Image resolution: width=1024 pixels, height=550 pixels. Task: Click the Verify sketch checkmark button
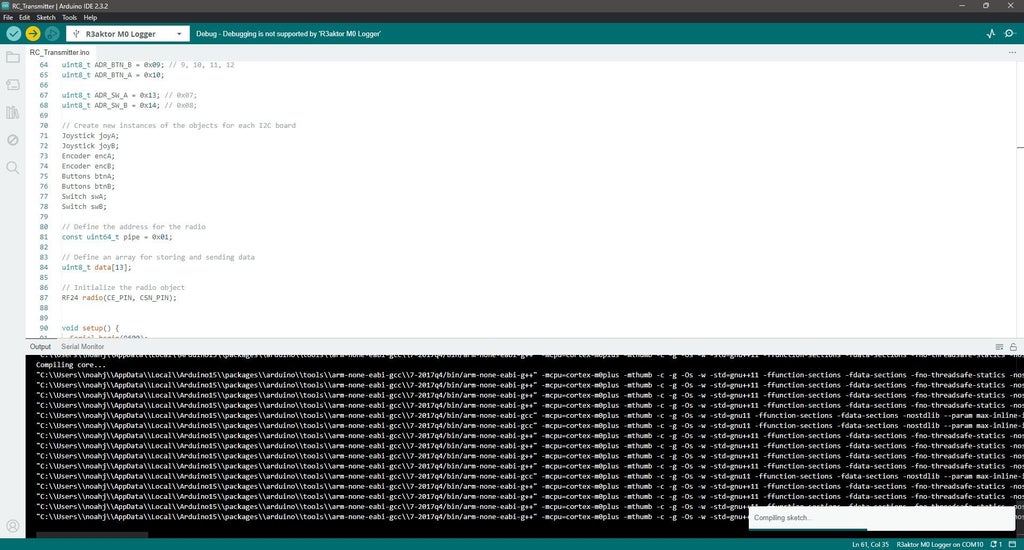(x=14, y=33)
